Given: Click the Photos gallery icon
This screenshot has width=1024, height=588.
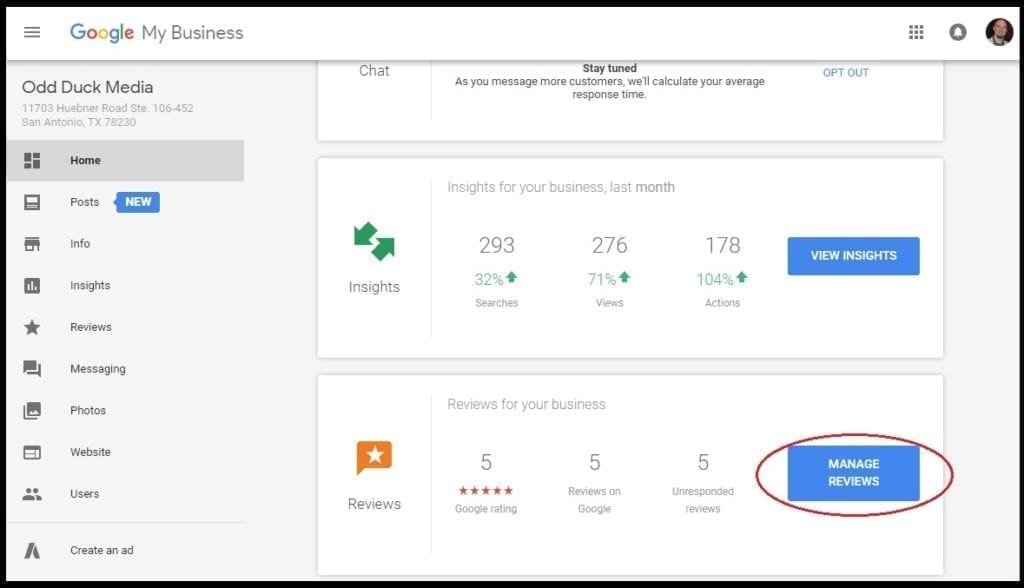Looking at the screenshot, I should (32, 410).
